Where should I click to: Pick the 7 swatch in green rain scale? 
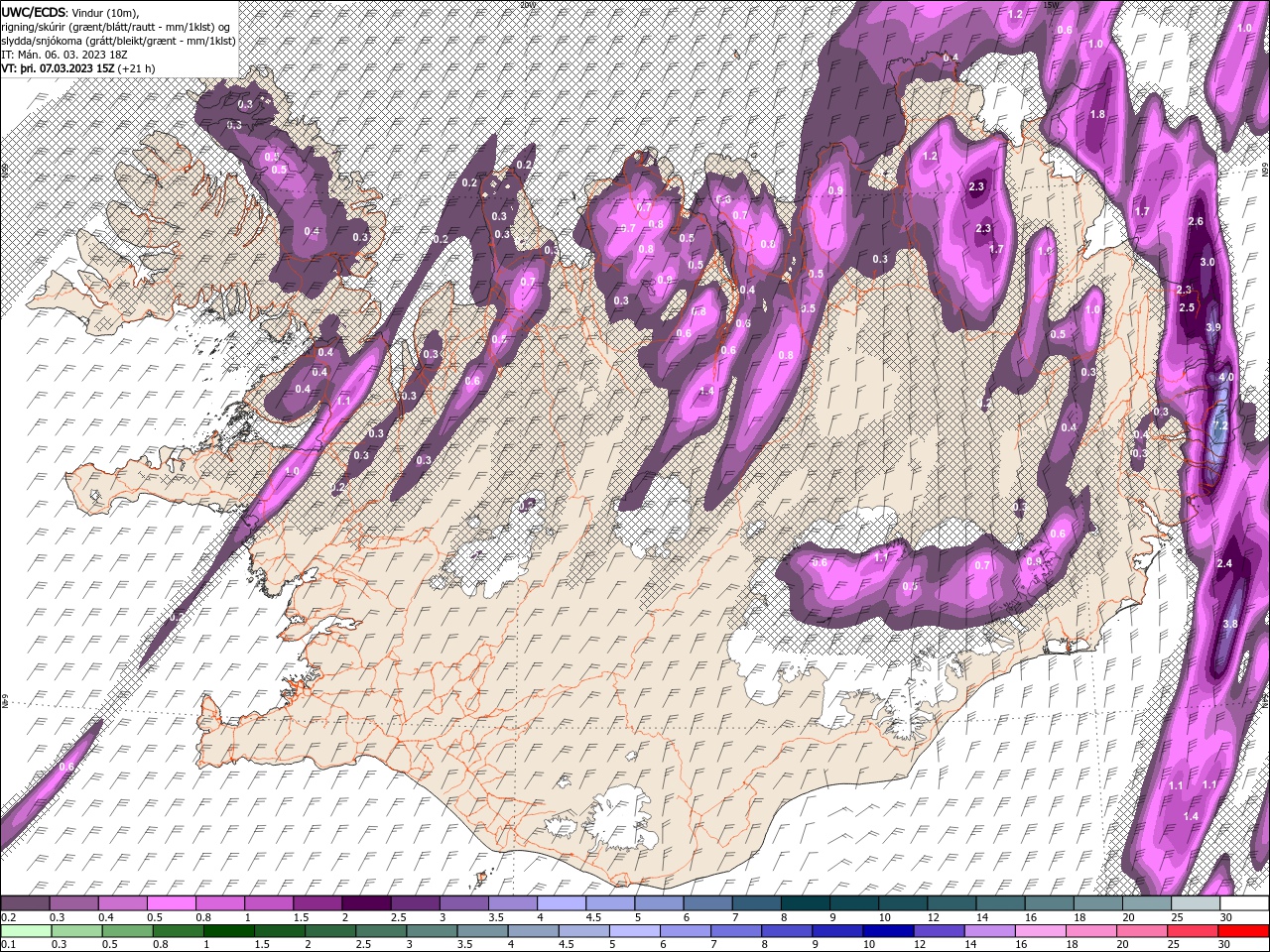coord(736,931)
